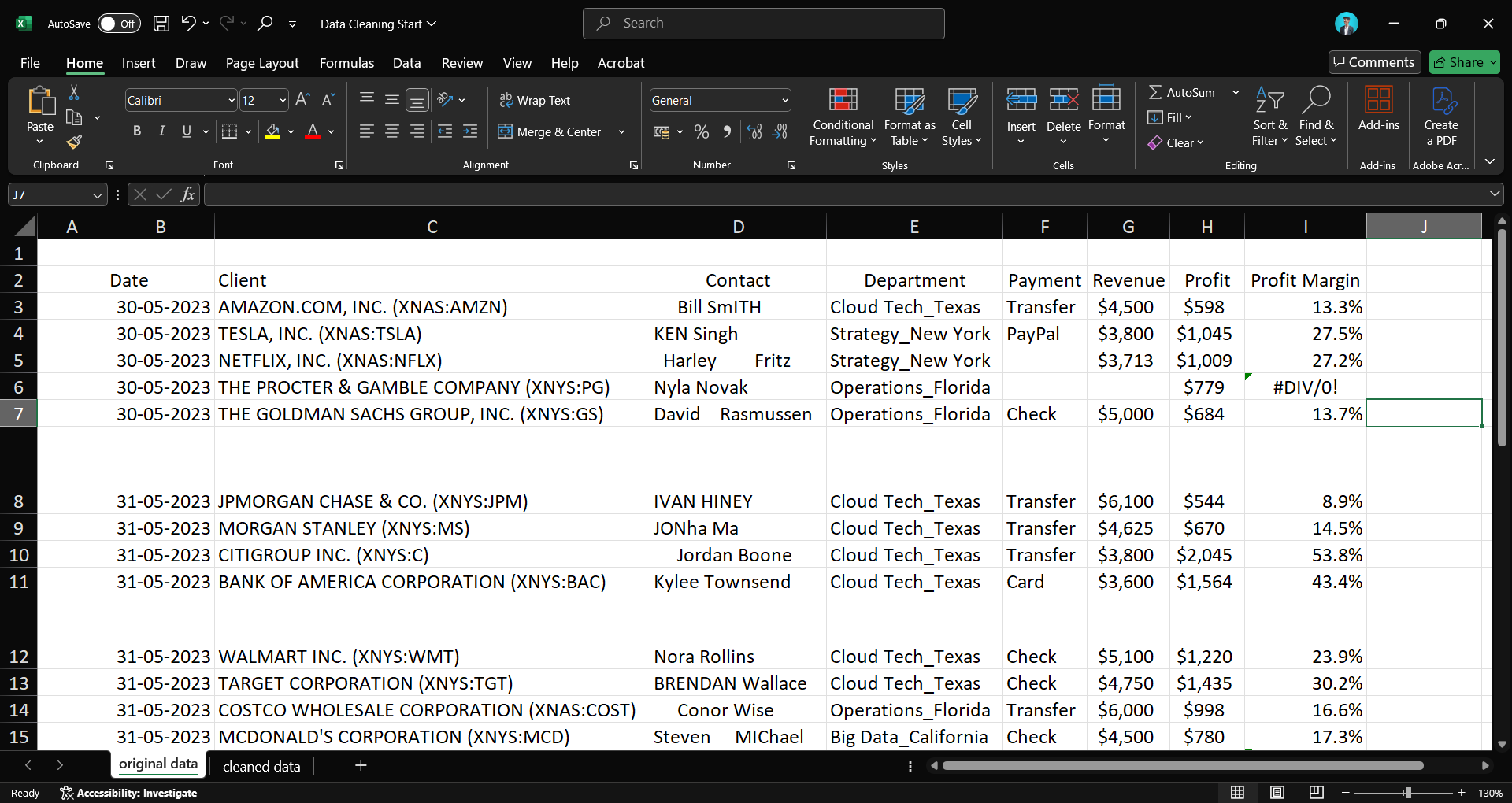Toggle Bold formatting
Image resolution: width=1512 pixels, height=803 pixels.
[137, 131]
